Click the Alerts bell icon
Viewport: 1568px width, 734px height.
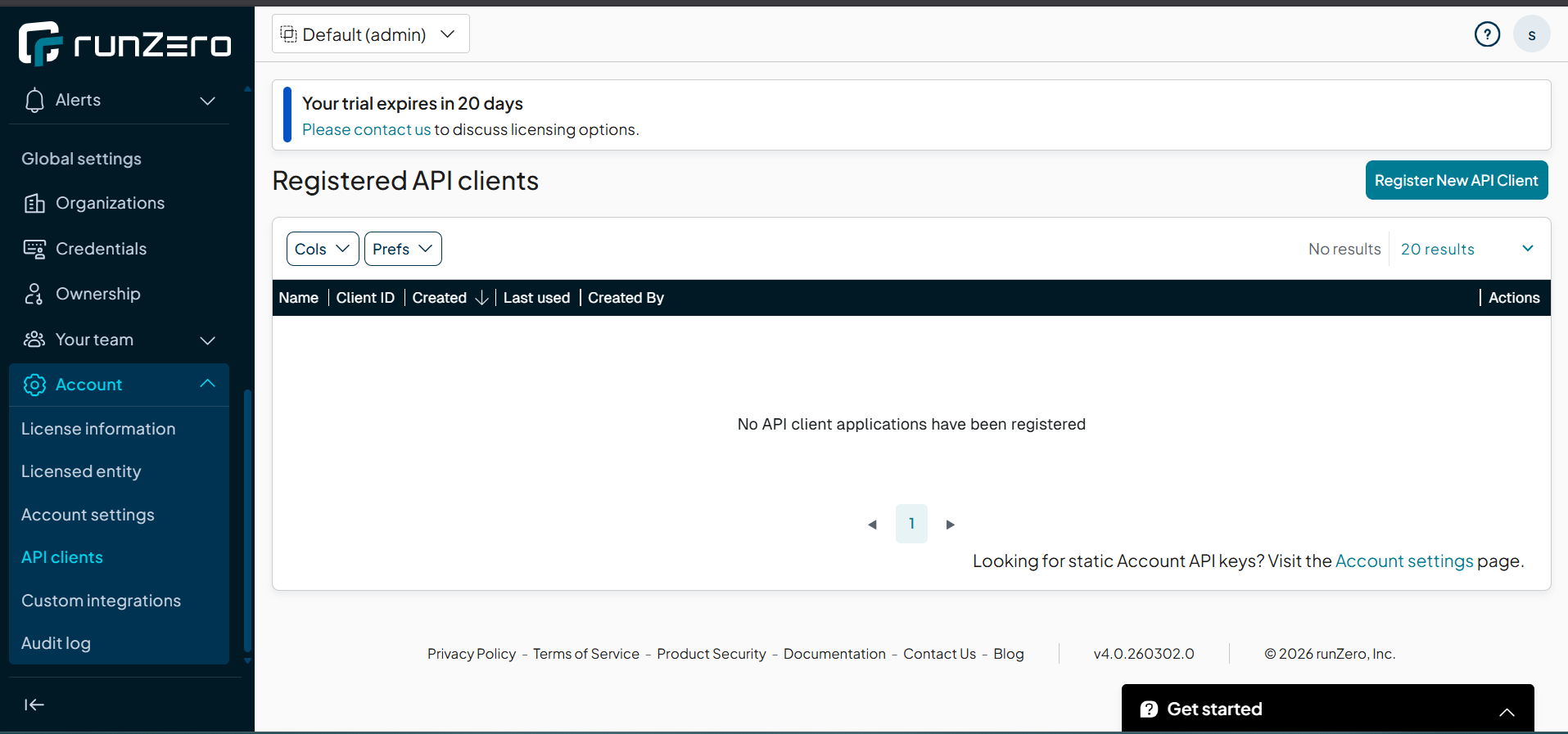pos(34,100)
